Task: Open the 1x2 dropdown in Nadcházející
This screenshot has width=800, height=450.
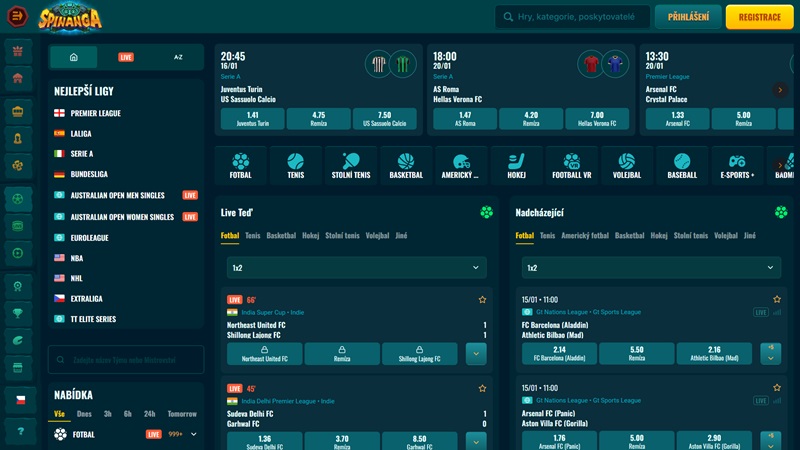Action: (649, 268)
